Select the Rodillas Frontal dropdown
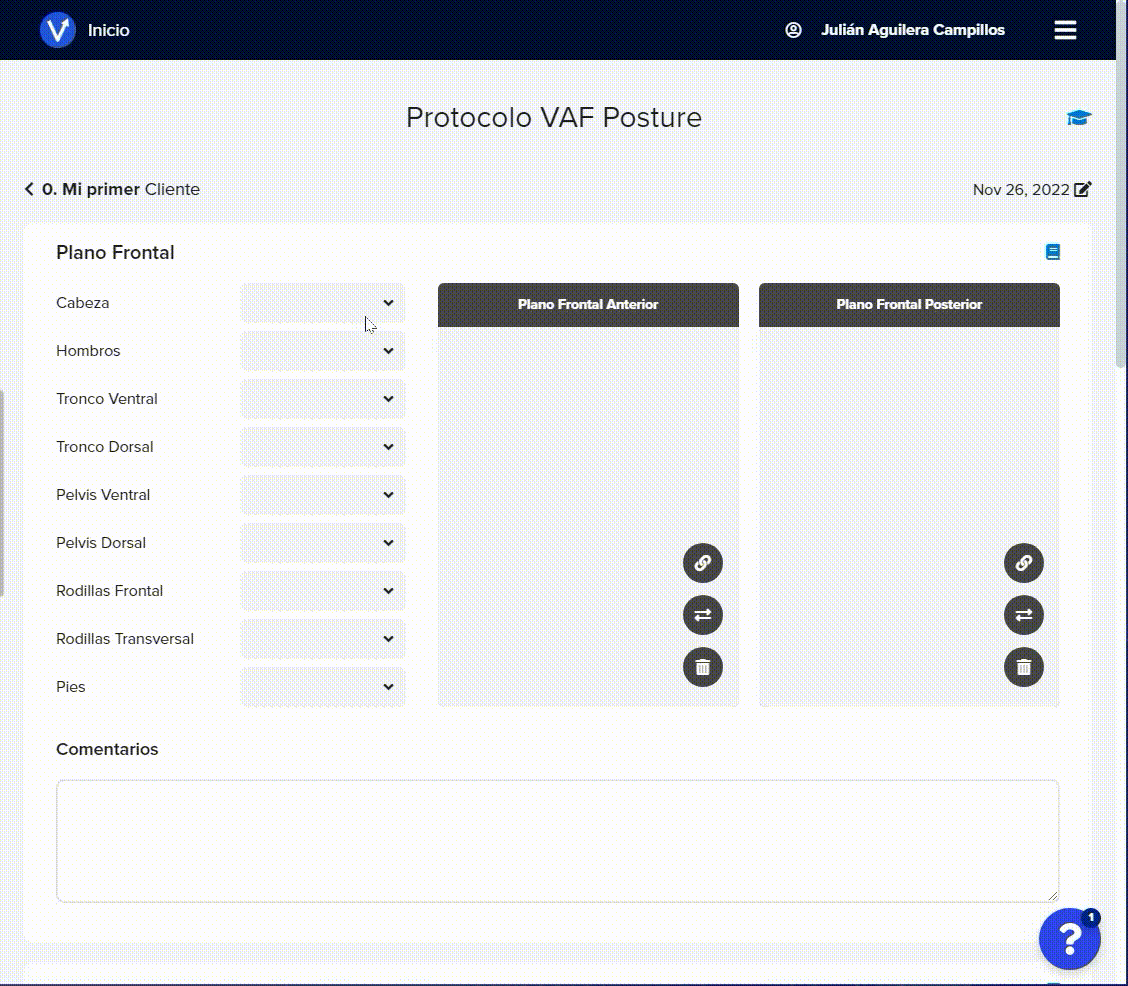1128x986 pixels. [322, 591]
